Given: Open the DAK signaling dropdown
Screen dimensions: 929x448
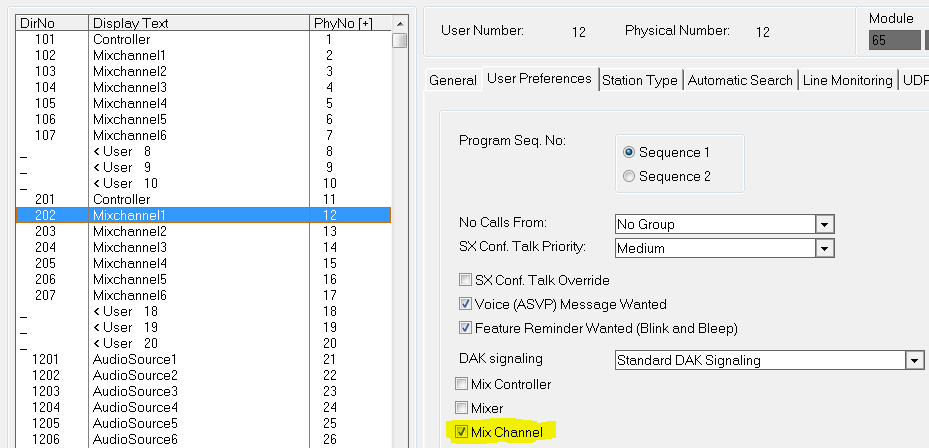Looking at the screenshot, I should tap(914, 360).
